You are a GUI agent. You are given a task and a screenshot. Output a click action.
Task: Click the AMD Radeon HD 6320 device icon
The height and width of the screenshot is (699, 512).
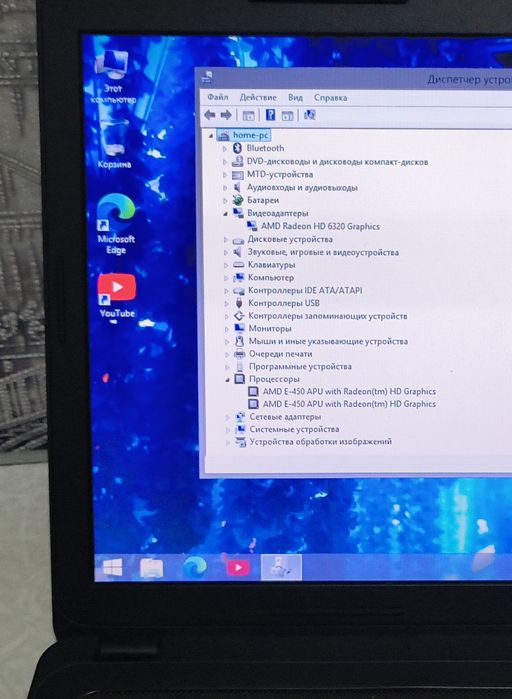point(252,226)
